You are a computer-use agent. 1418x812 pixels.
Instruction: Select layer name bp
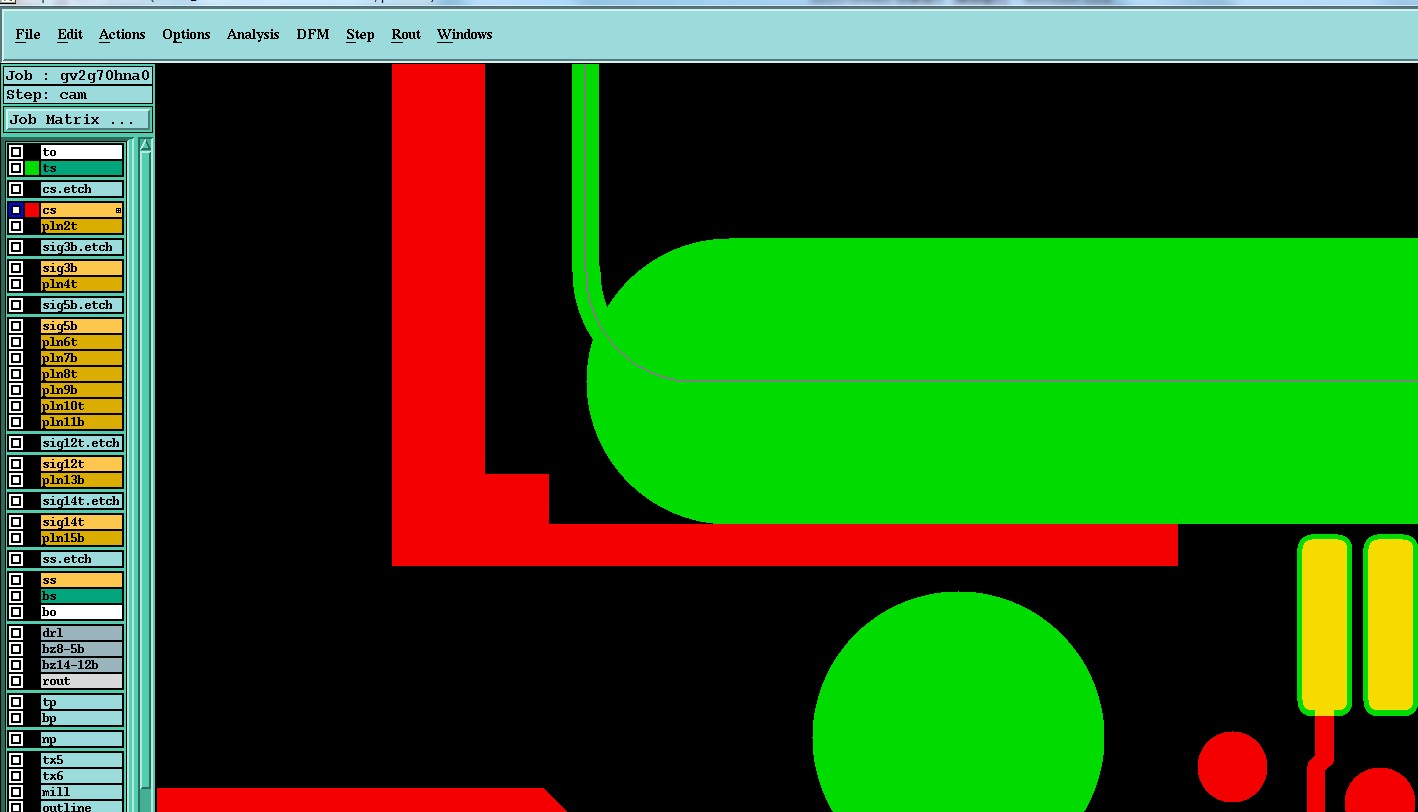click(x=82, y=718)
